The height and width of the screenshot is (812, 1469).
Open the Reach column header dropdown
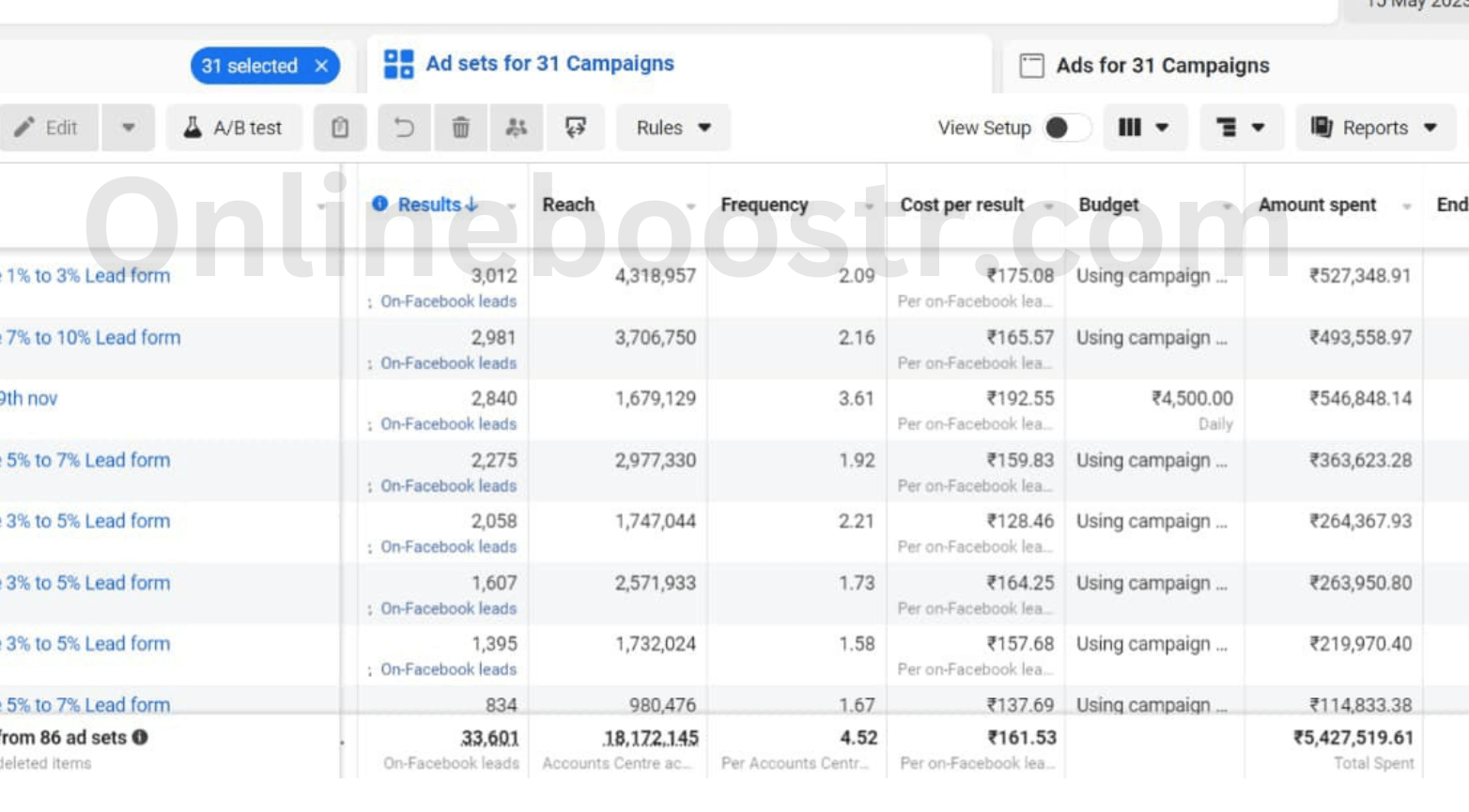(692, 205)
